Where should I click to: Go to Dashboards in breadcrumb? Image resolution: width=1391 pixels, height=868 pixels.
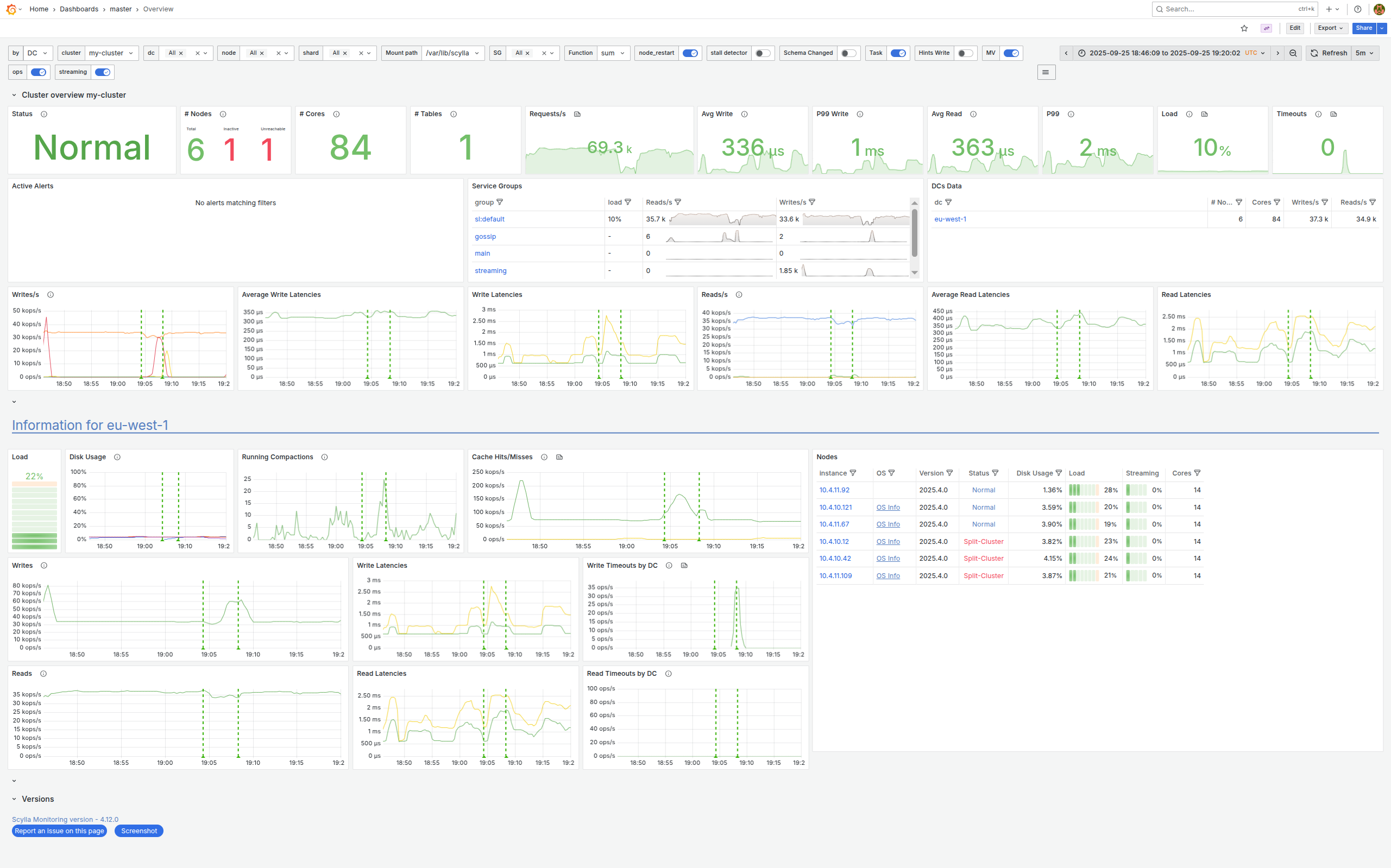tap(79, 9)
